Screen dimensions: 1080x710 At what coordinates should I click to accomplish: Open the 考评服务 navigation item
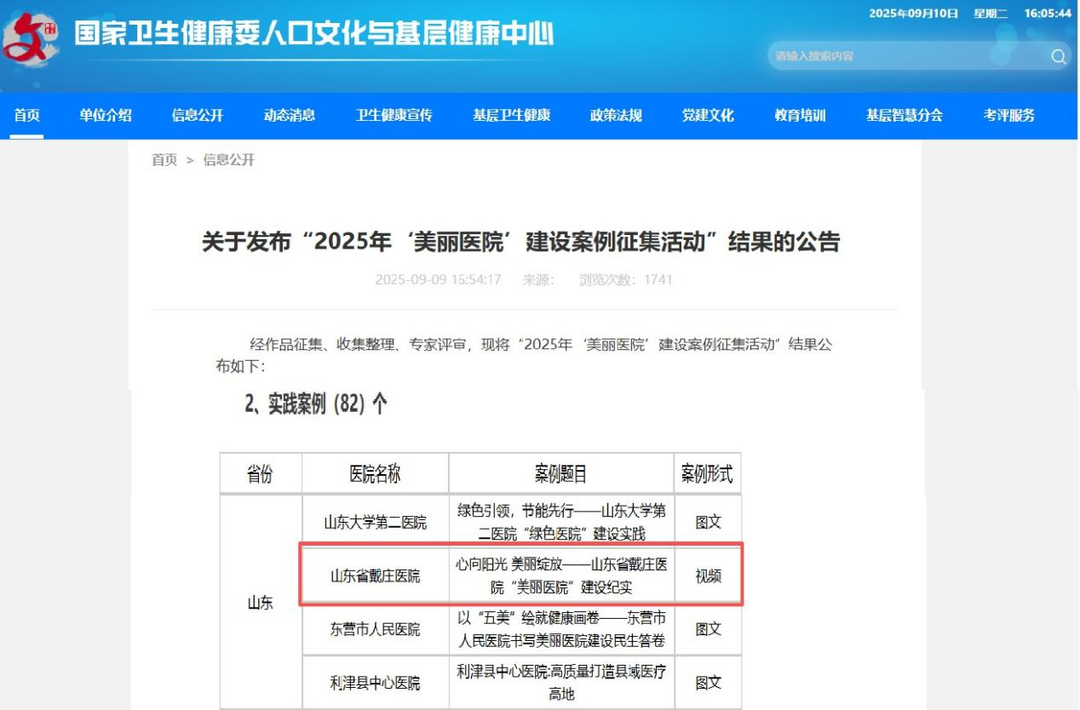pyautogui.click(x=1009, y=115)
